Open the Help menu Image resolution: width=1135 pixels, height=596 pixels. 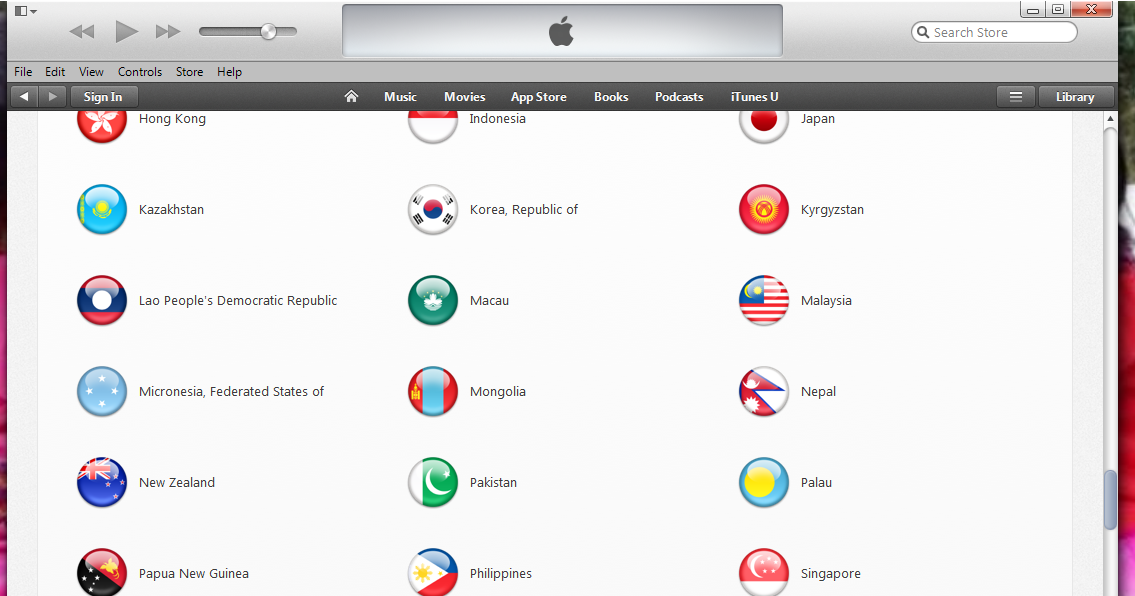(x=229, y=72)
